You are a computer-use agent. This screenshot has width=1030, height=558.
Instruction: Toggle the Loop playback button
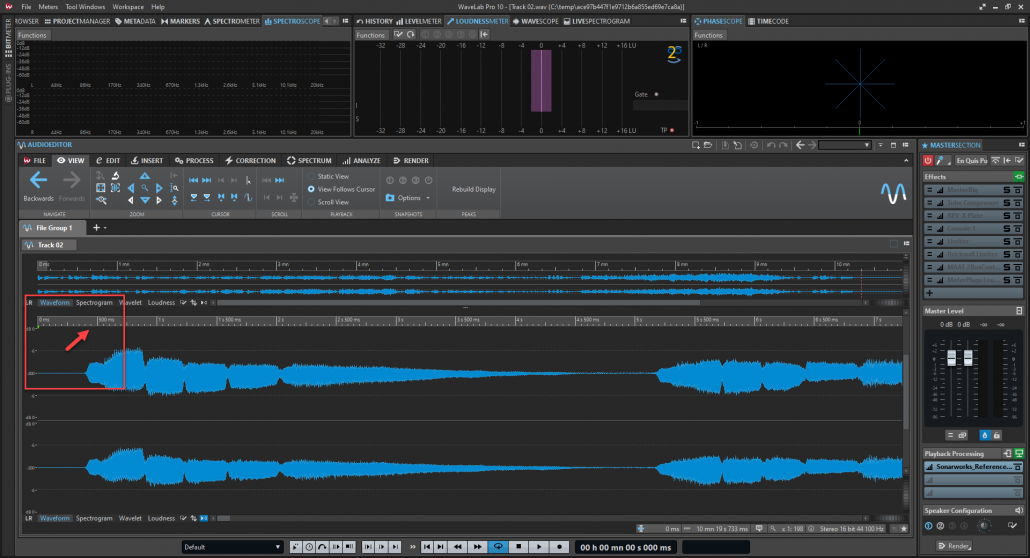click(498, 547)
